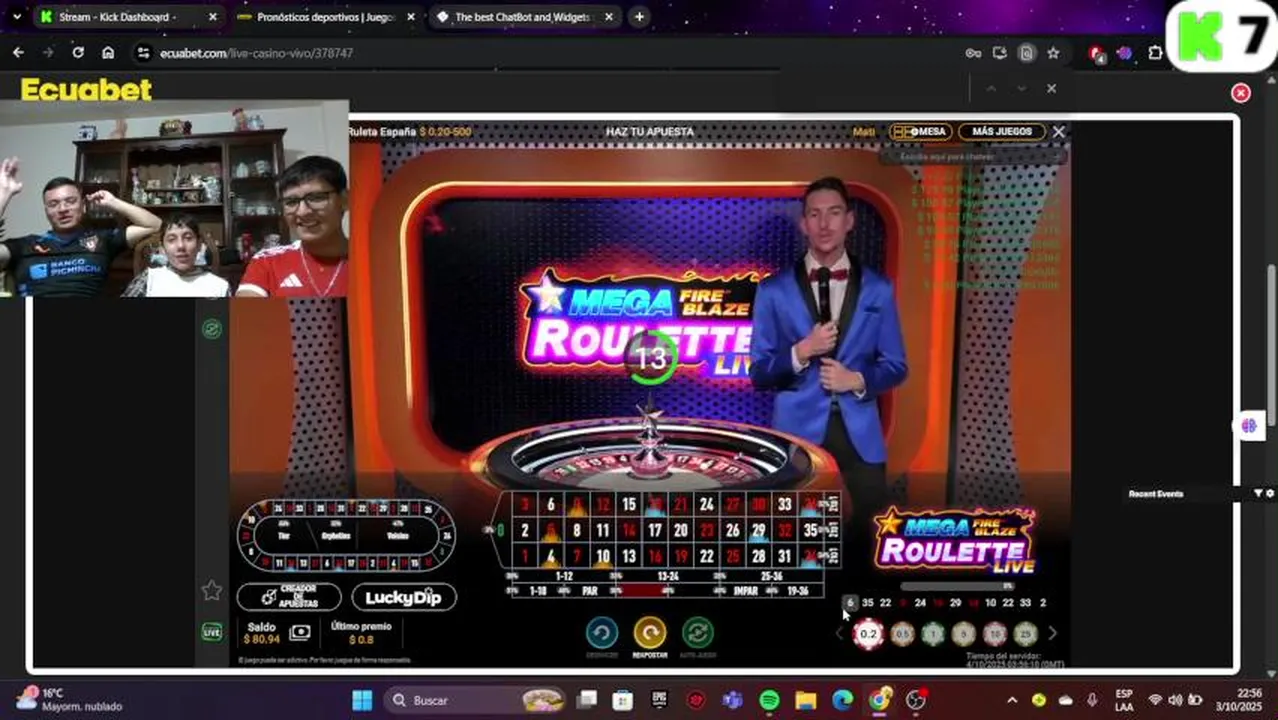The height and width of the screenshot is (720, 1278).
Task: Select the 25 value chip
Action: click(1025, 634)
